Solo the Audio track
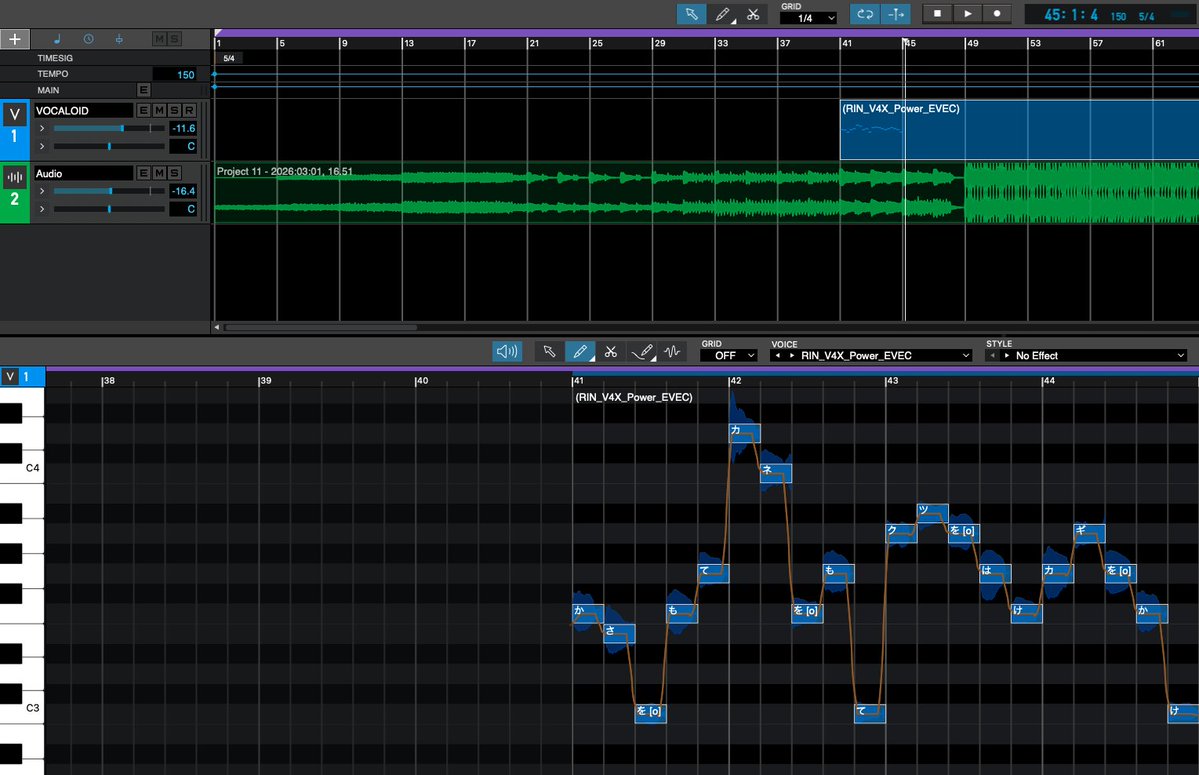 coord(174,173)
